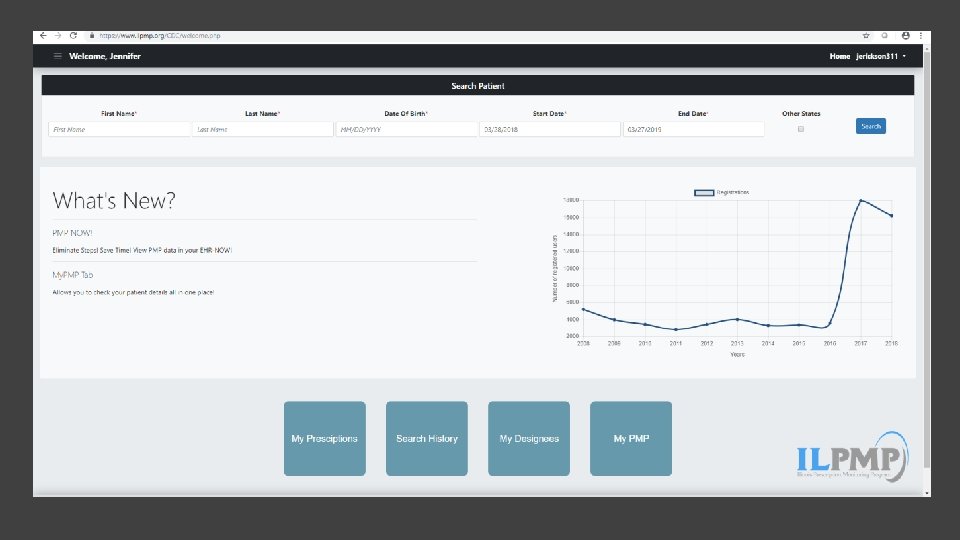Open the Start Date picker field
The height and width of the screenshot is (540, 960).
click(550, 129)
